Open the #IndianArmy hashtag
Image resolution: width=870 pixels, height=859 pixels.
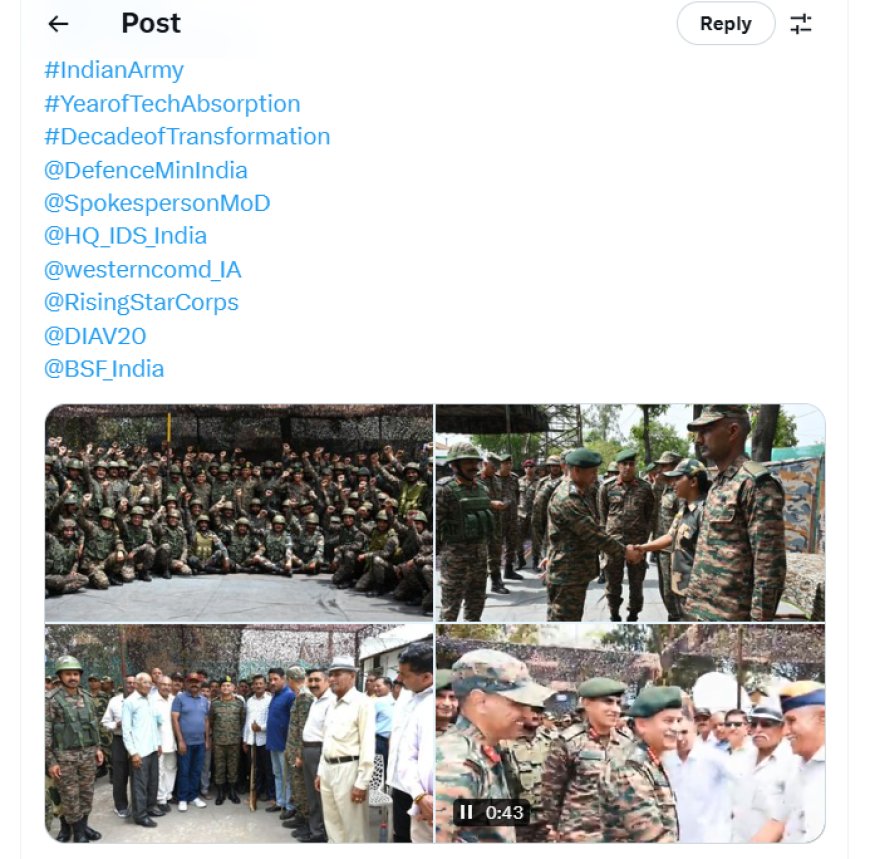[114, 70]
